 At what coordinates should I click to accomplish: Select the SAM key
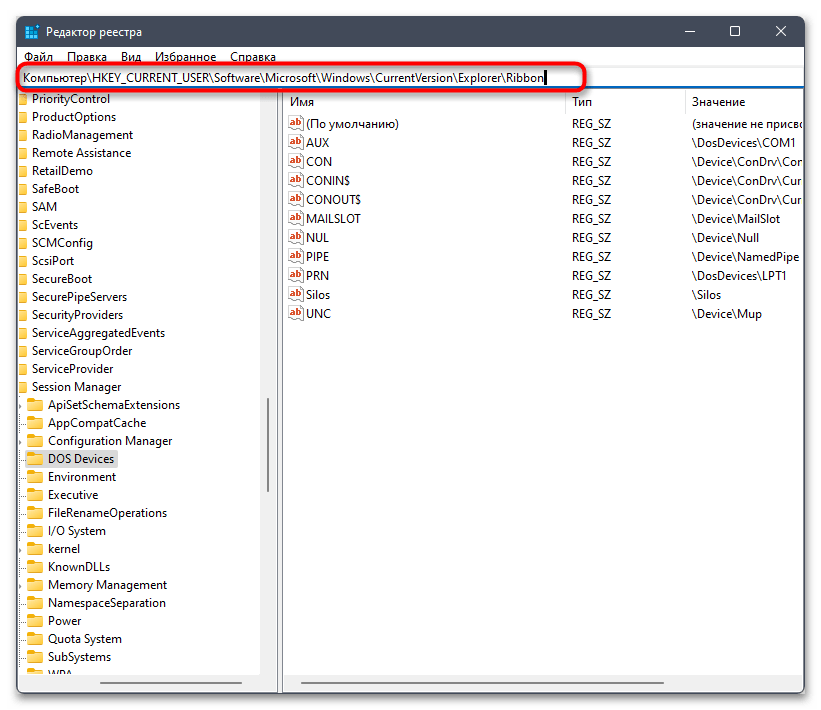point(45,207)
